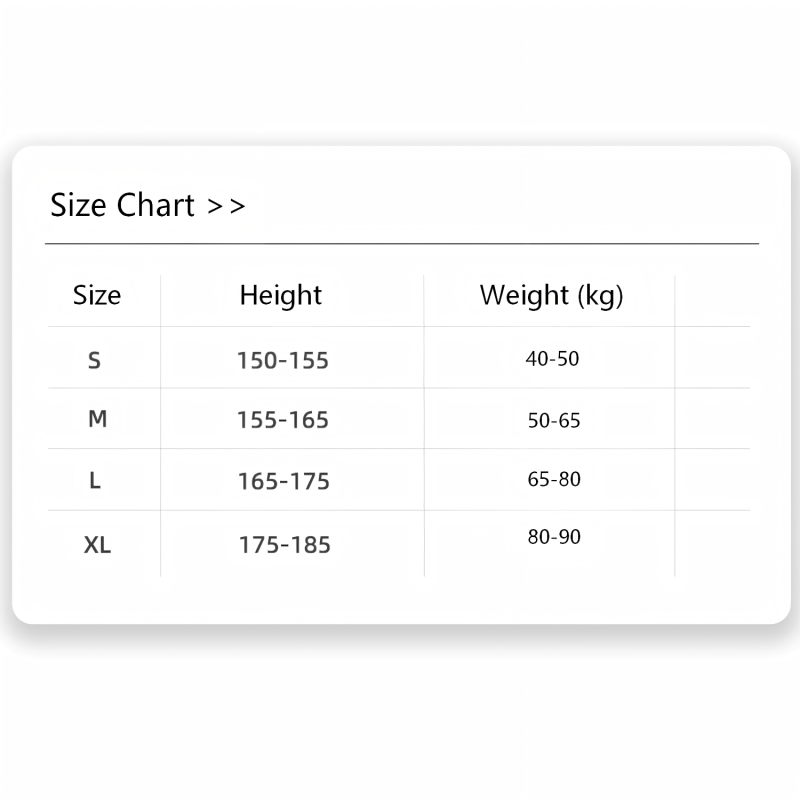Viewport: 800px width, 800px height.
Task: Click the S size cell
Action: [x=94, y=360]
